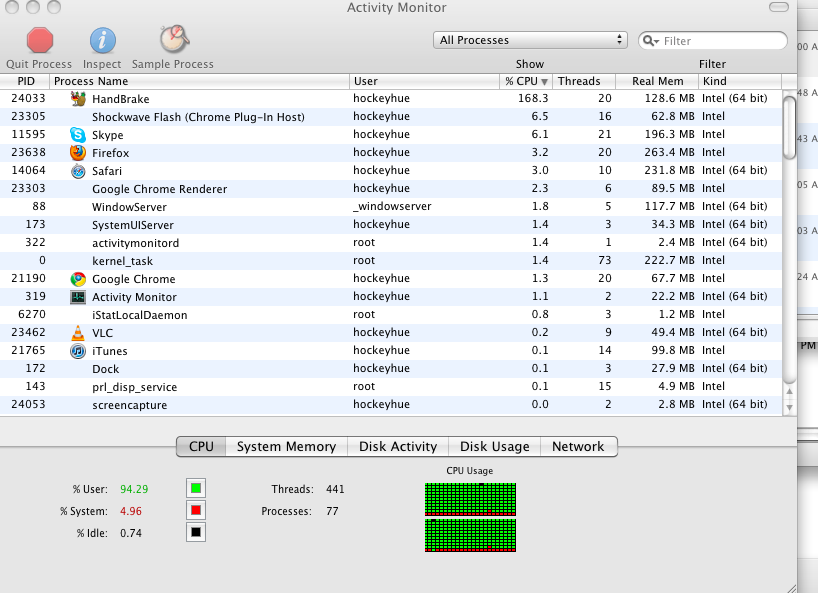The image size is (818, 593).
Task: Sort by the User column header
Action: pos(424,81)
